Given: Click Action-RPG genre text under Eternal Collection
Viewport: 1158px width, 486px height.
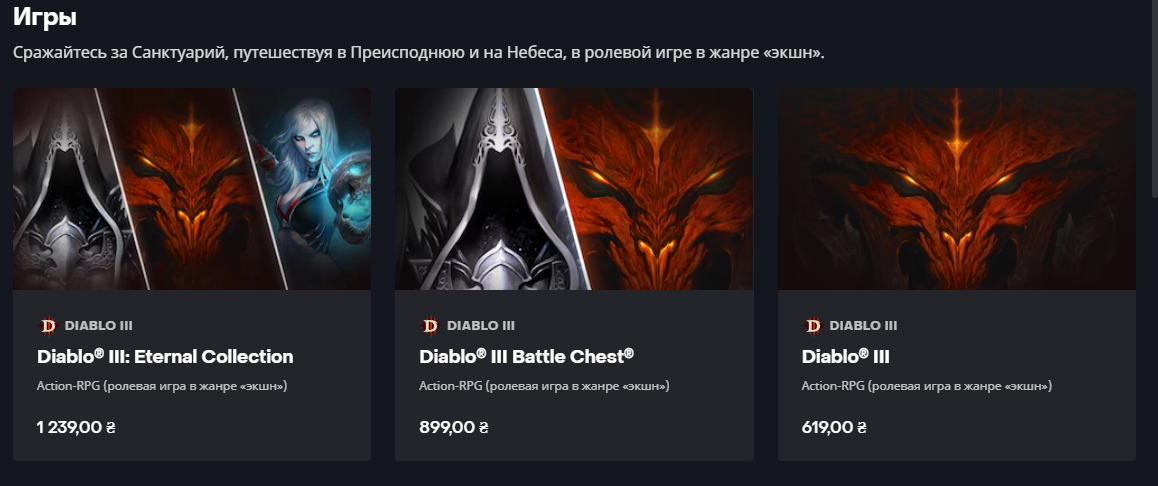Looking at the screenshot, I should (162, 386).
